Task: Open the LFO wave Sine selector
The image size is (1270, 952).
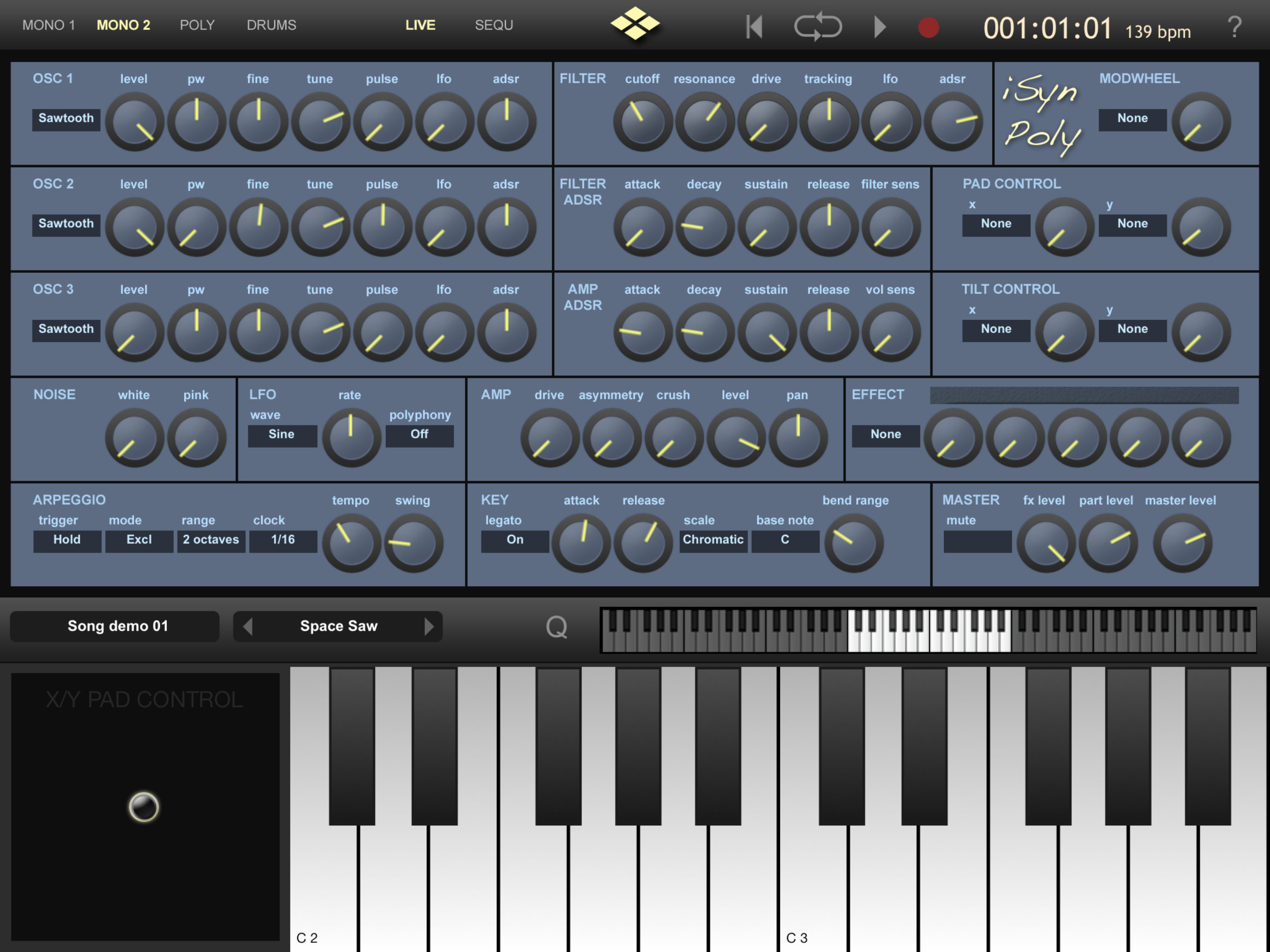Action: click(282, 435)
